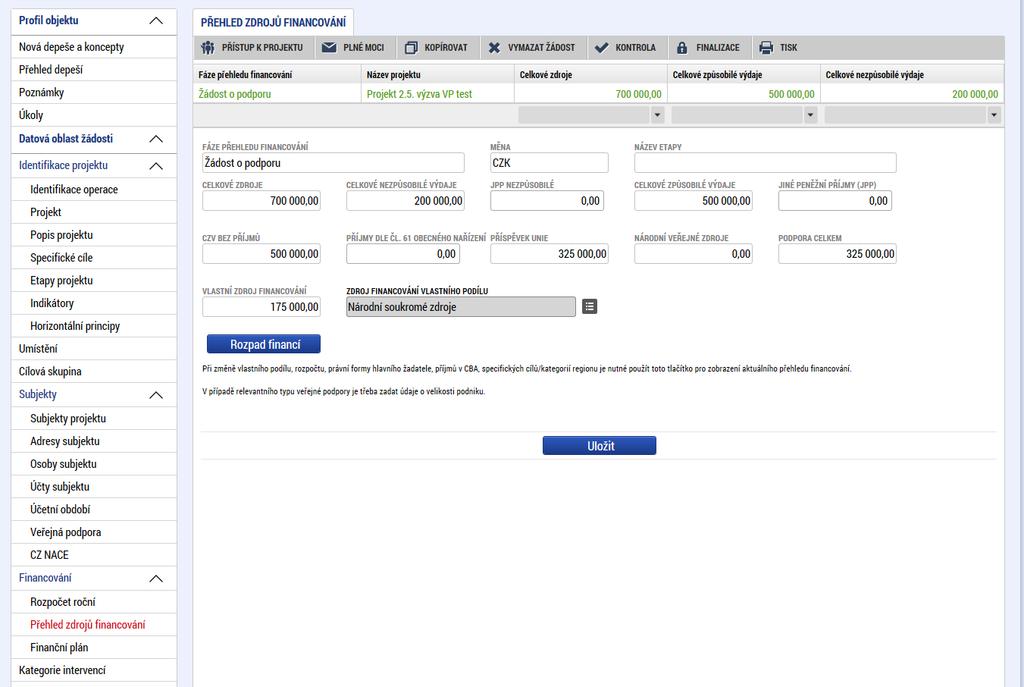
Task: Open the Celkové zdroje filter dropdown
Action: [657, 115]
